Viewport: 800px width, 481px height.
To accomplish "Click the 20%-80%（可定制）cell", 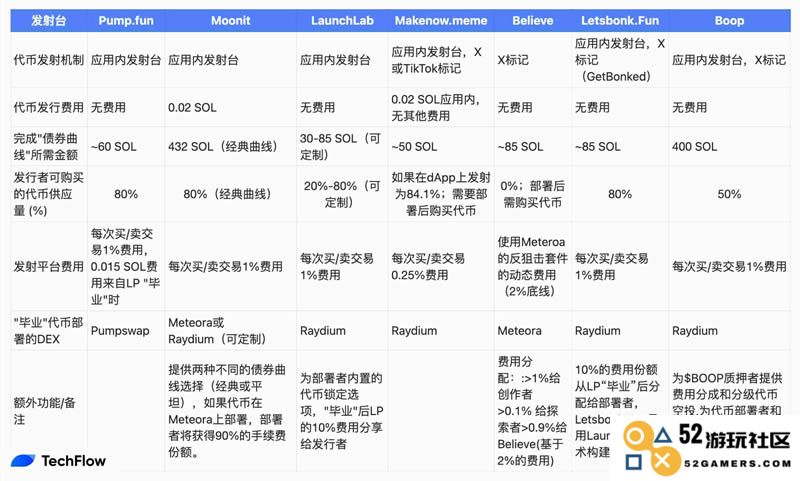I will point(342,194).
